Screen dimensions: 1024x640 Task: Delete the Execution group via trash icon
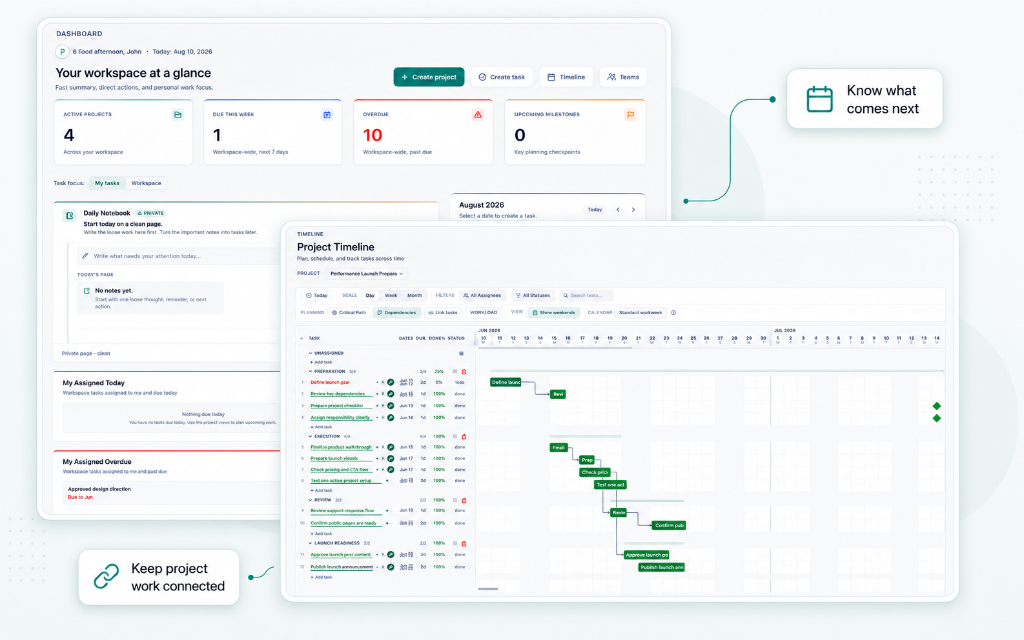tap(464, 436)
